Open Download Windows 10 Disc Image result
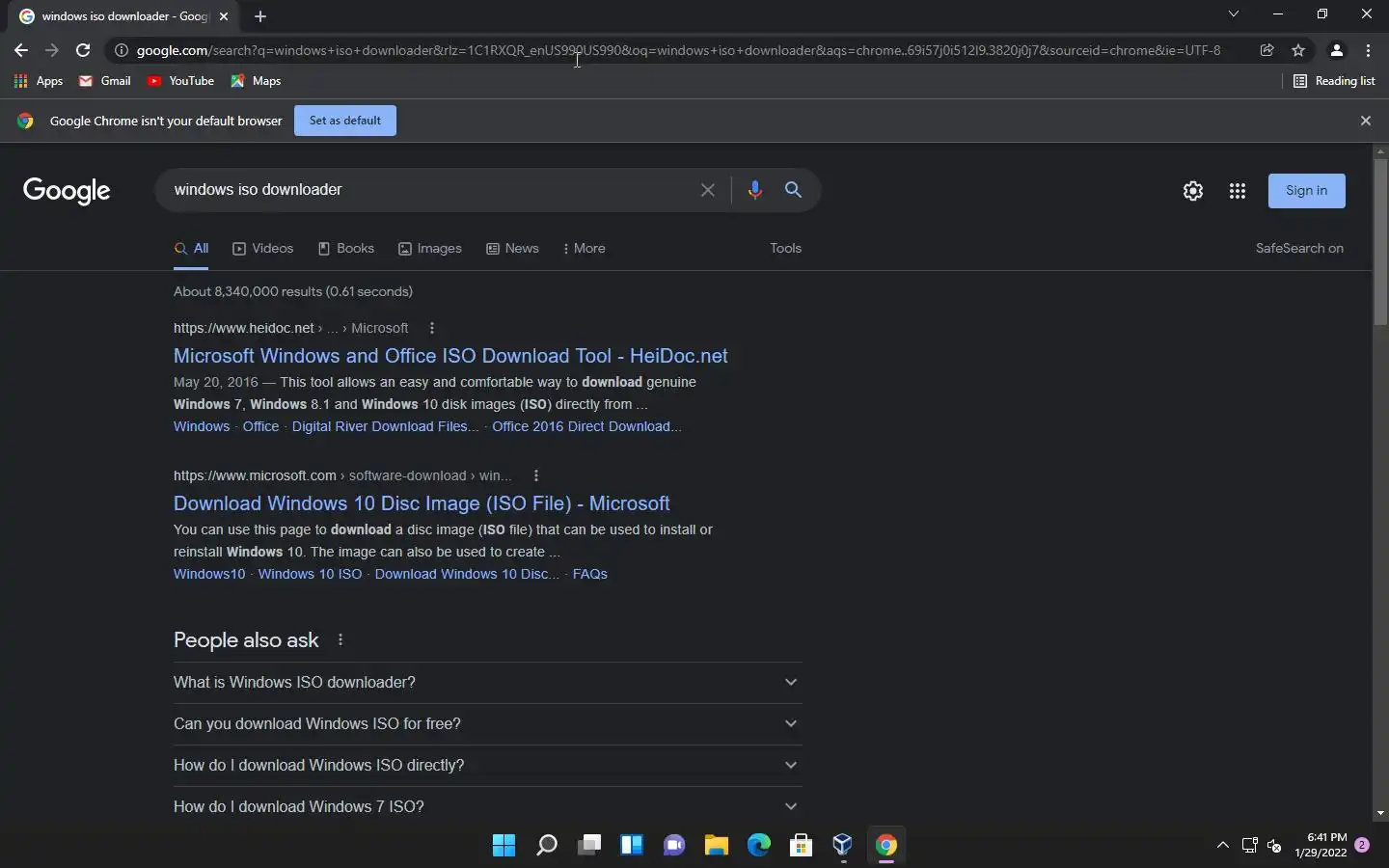 pyautogui.click(x=422, y=503)
